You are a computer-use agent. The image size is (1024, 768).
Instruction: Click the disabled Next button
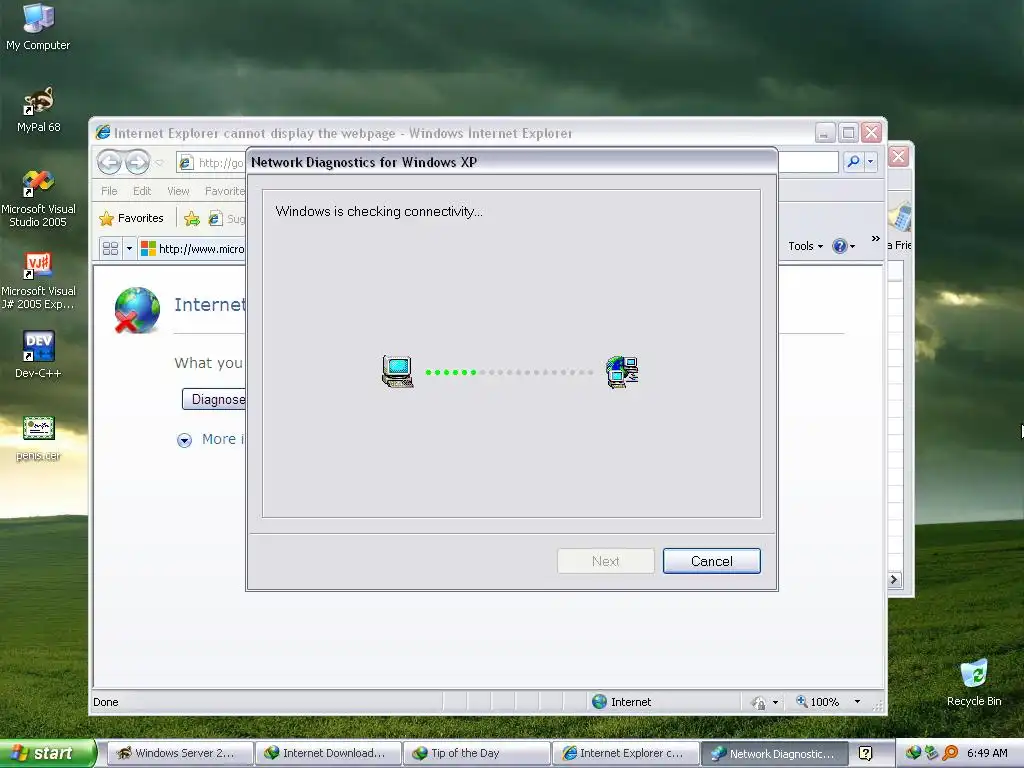click(605, 561)
